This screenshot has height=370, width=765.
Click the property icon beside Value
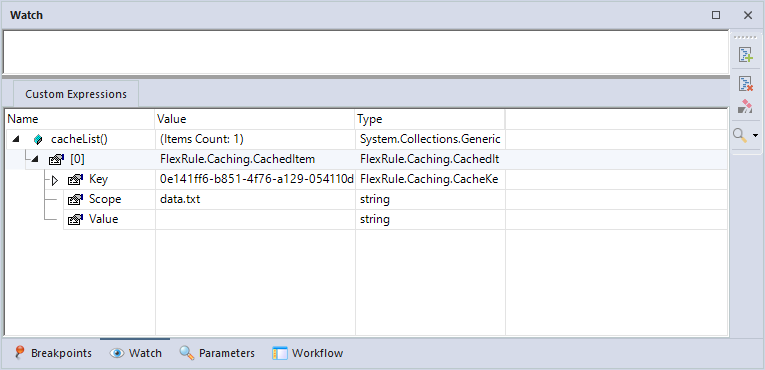click(75, 220)
